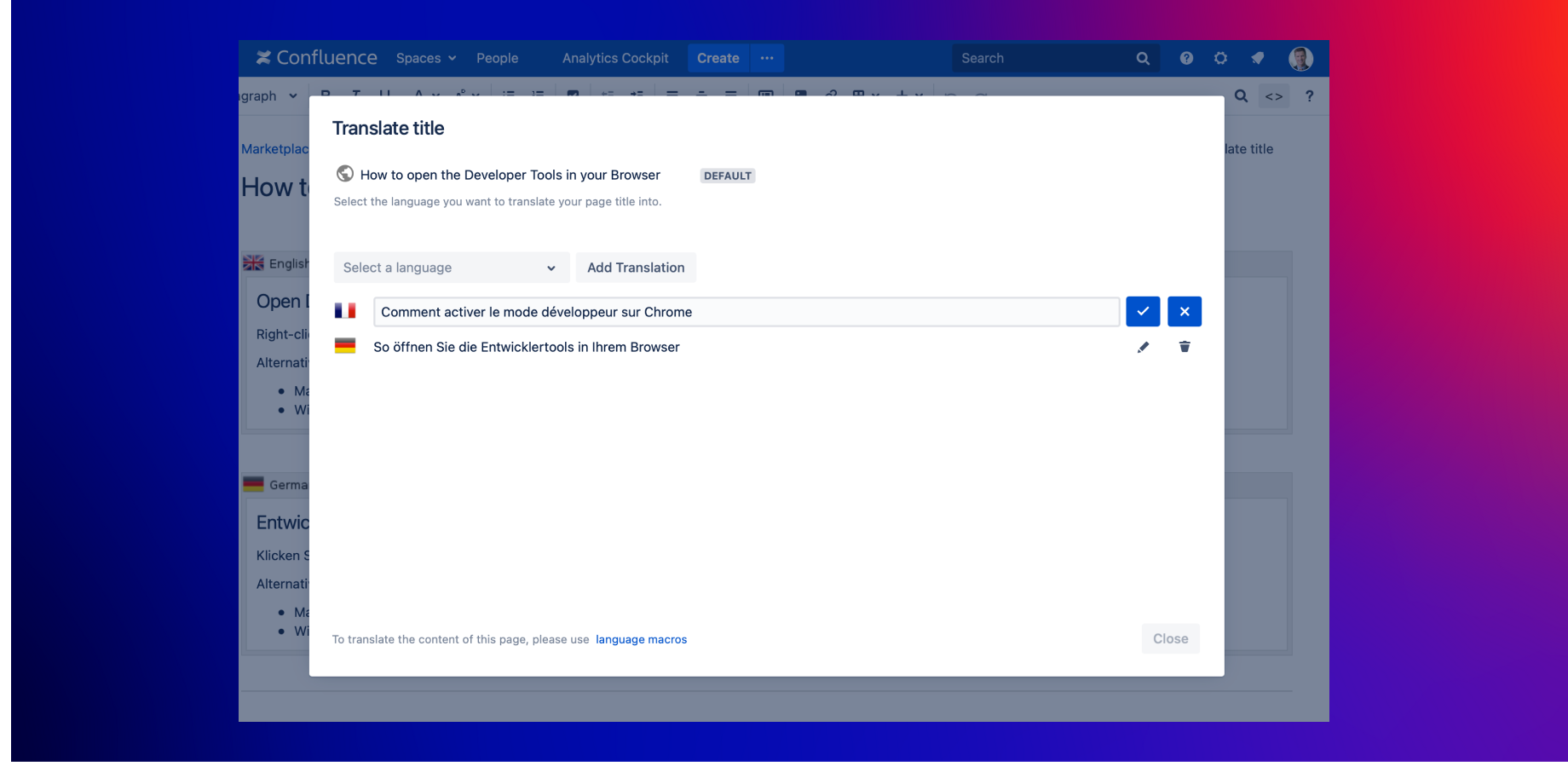The height and width of the screenshot is (767, 1568).
Task: Click the DEFAULT badge
Action: 728,176
